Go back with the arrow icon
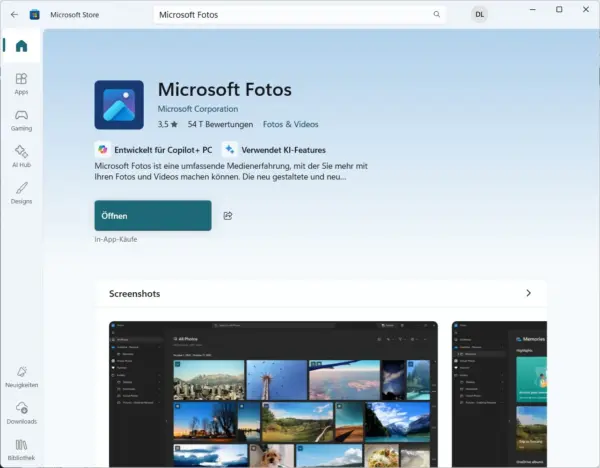Image resolution: width=600 pixels, height=468 pixels. click(x=14, y=15)
